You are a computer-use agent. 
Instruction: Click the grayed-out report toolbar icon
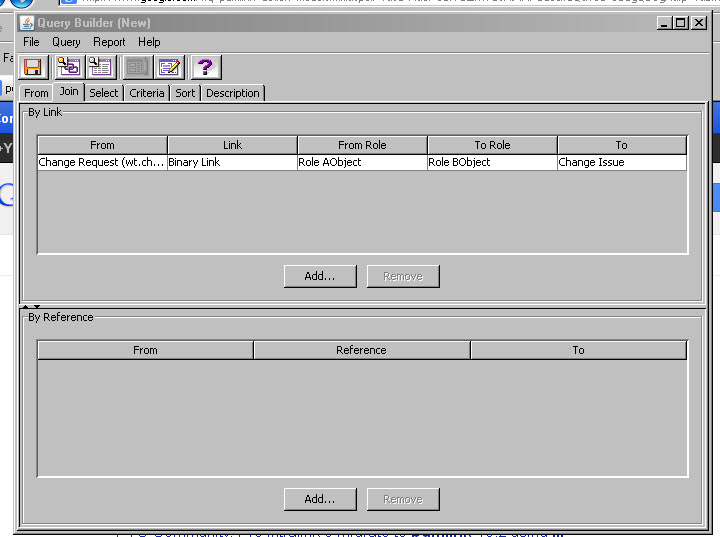click(136, 68)
